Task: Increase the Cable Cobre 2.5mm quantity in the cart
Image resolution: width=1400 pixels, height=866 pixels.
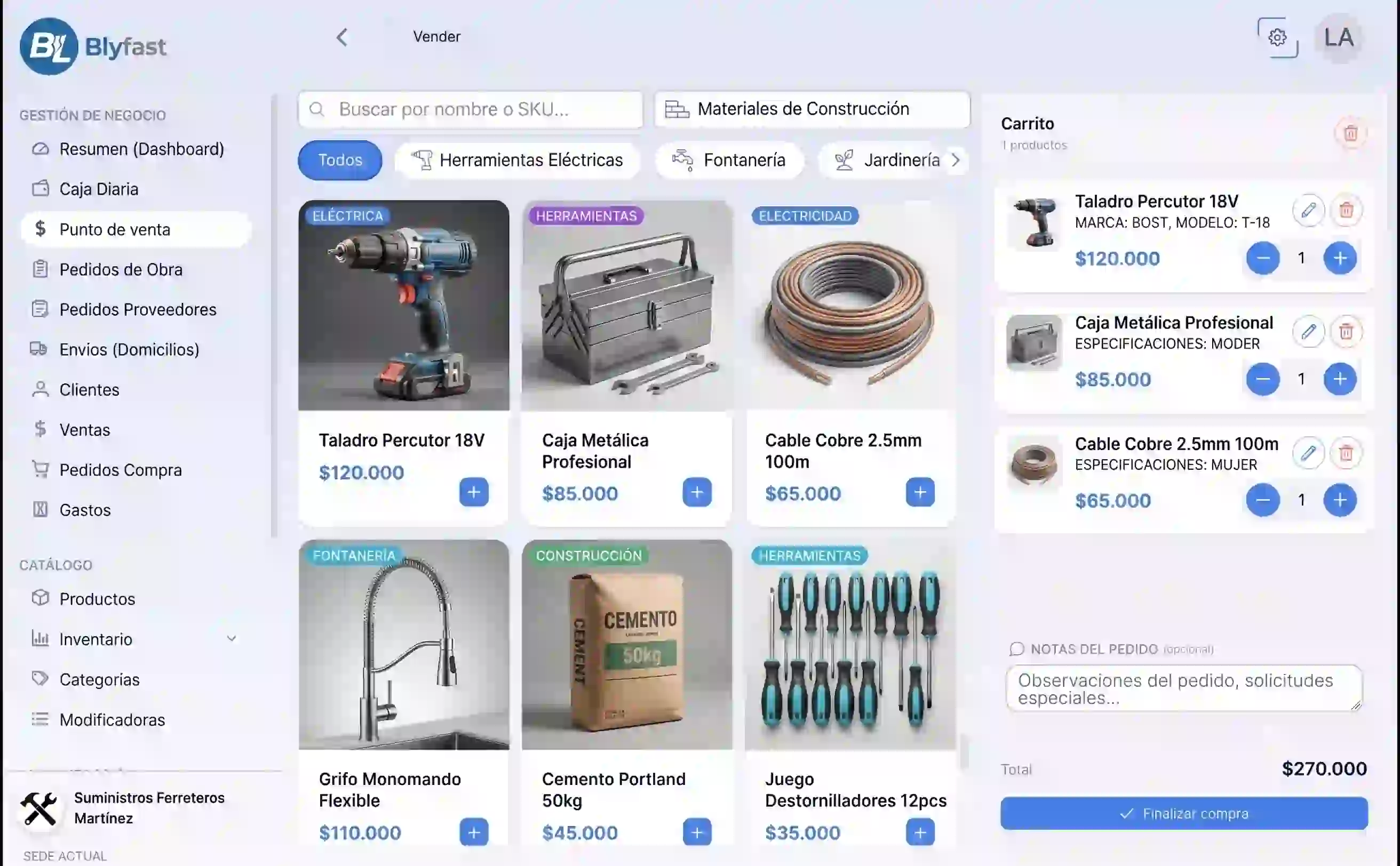Action: [x=1340, y=500]
